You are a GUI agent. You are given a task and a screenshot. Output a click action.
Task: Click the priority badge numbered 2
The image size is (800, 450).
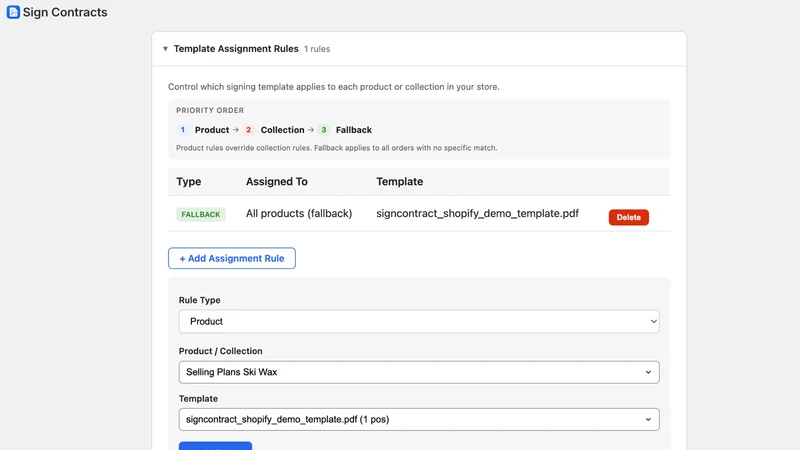click(x=248, y=130)
